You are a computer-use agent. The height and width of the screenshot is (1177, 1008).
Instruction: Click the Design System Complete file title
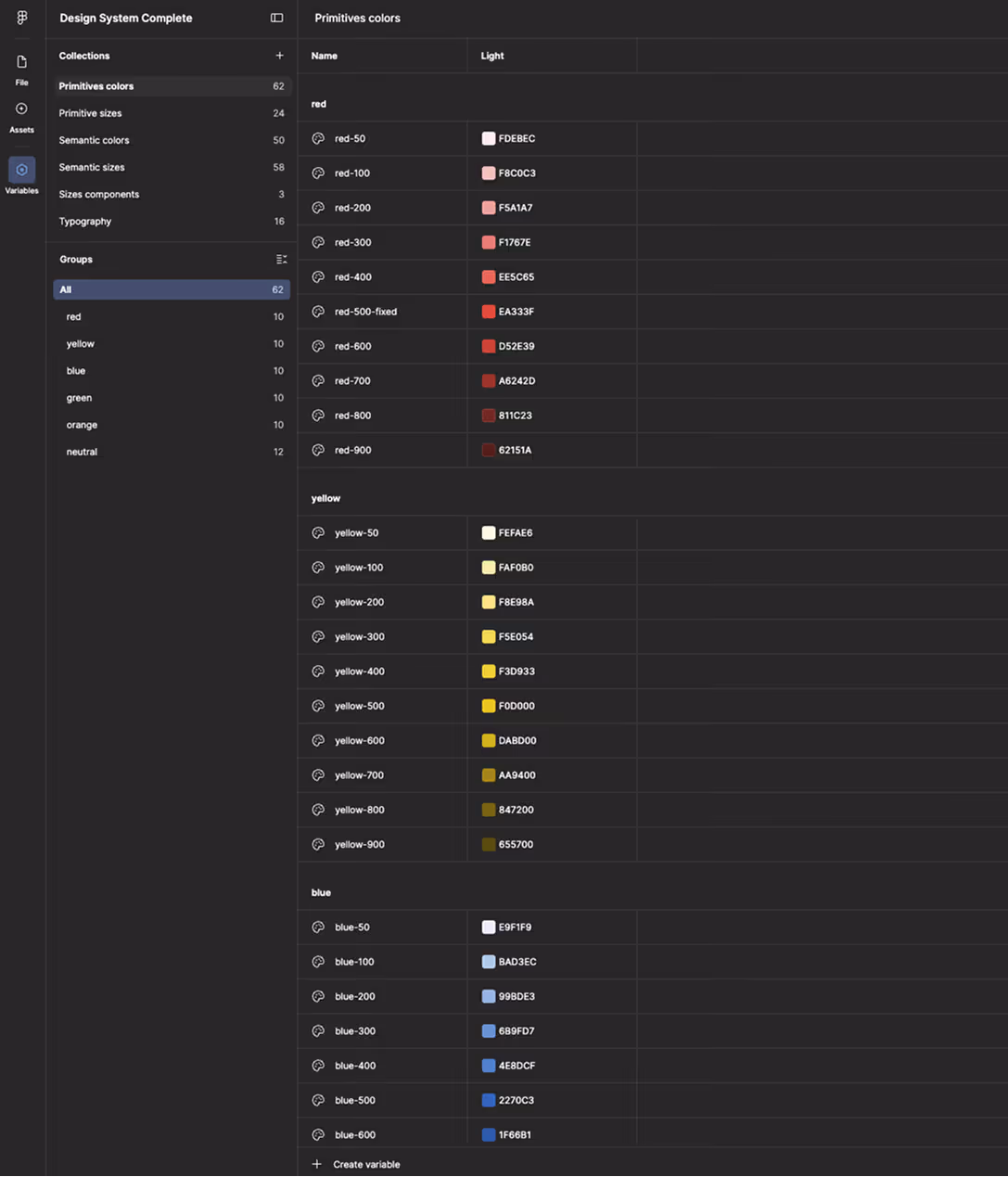[x=126, y=18]
